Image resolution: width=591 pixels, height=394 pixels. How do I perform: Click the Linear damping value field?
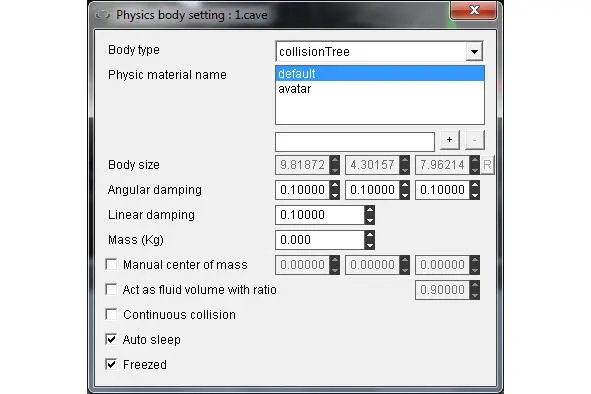(320, 215)
